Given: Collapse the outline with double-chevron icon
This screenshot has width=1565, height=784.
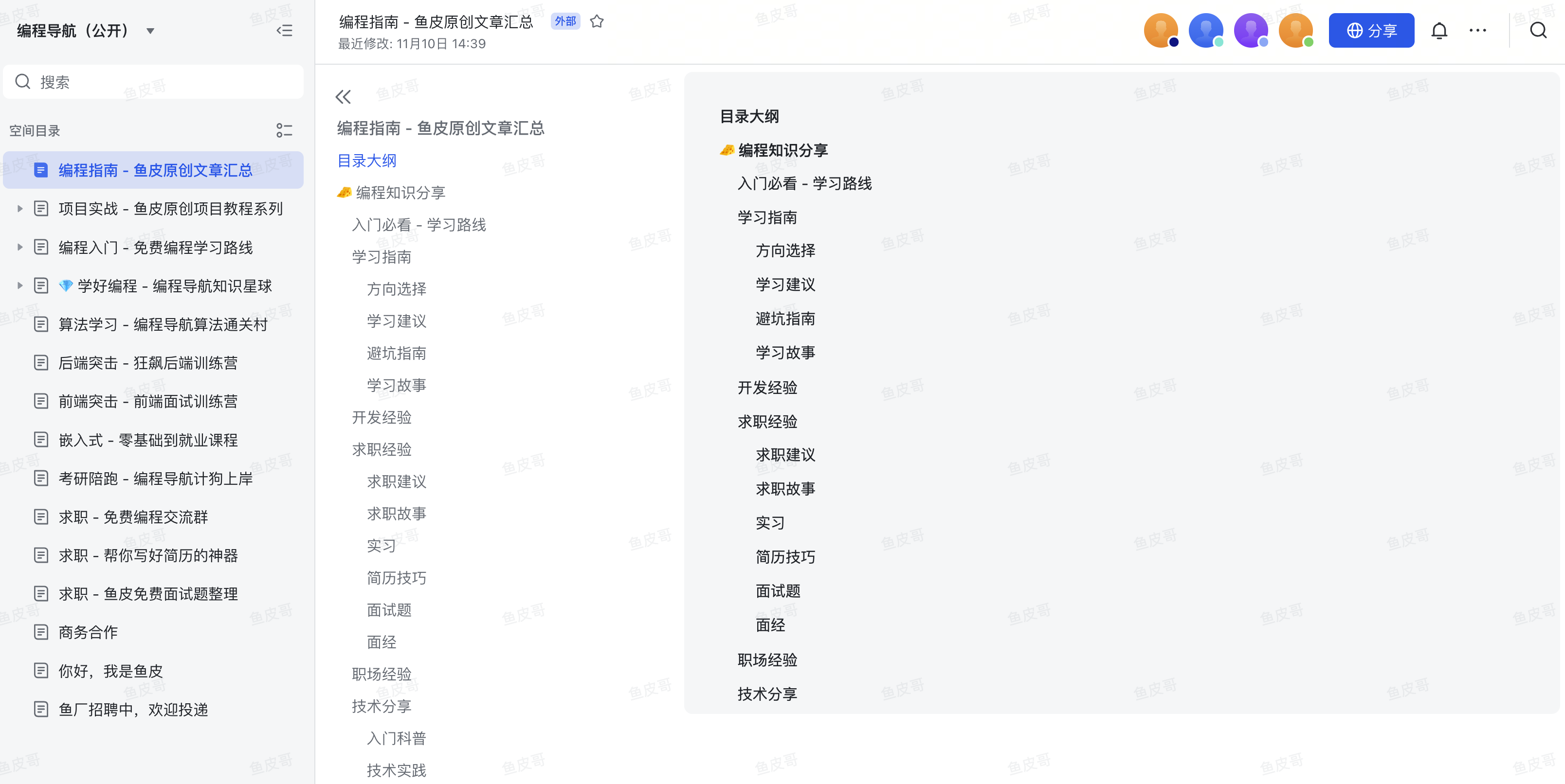Looking at the screenshot, I should pyautogui.click(x=343, y=97).
